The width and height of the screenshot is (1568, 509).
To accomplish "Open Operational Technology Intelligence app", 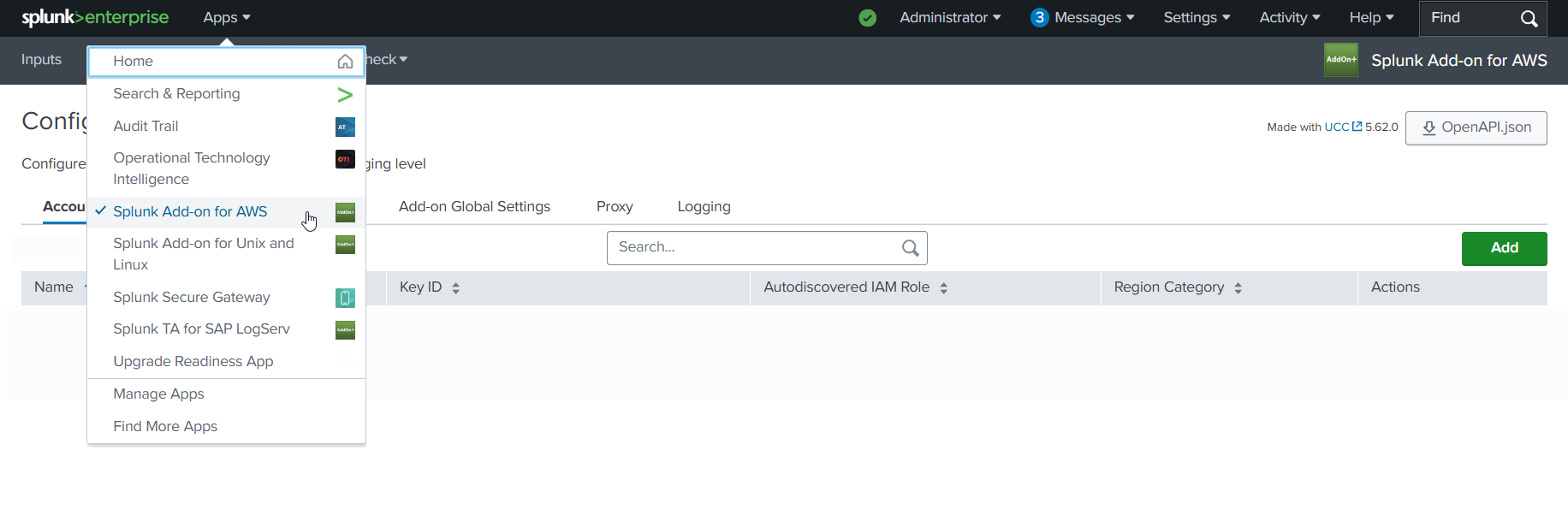I will pos(227,169).
